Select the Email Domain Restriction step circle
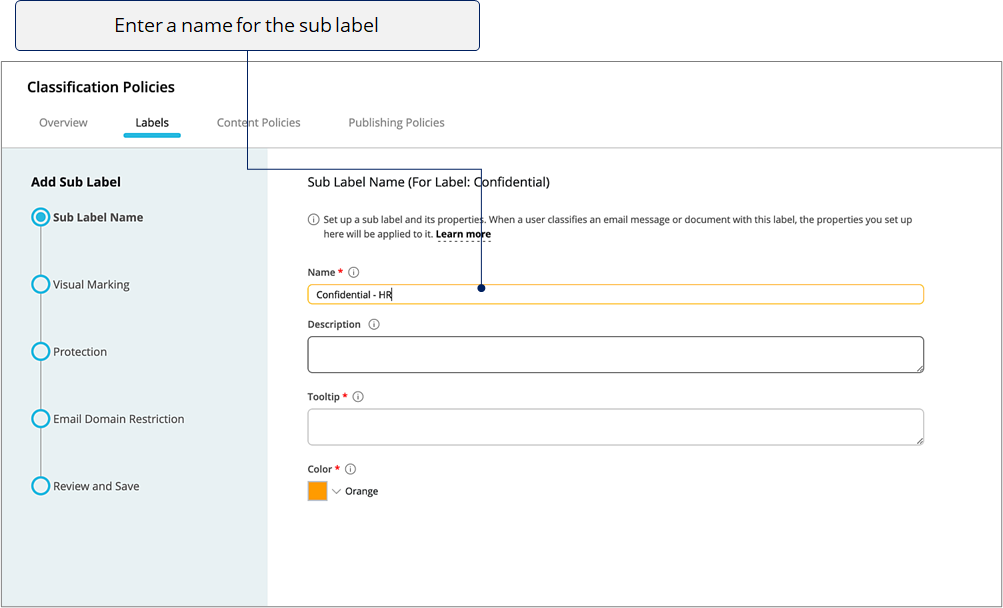1003x608 pixels. pos(41,419)
